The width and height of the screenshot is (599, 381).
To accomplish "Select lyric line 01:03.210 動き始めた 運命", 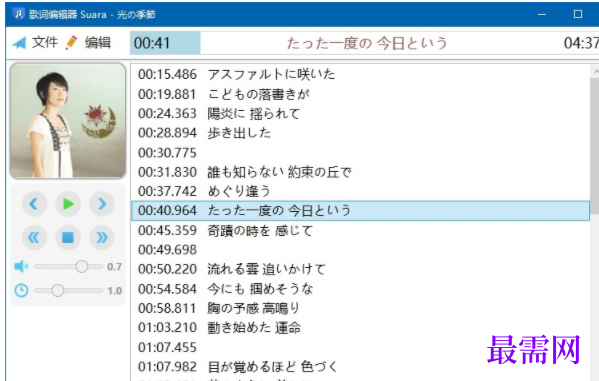I will 360,327.
